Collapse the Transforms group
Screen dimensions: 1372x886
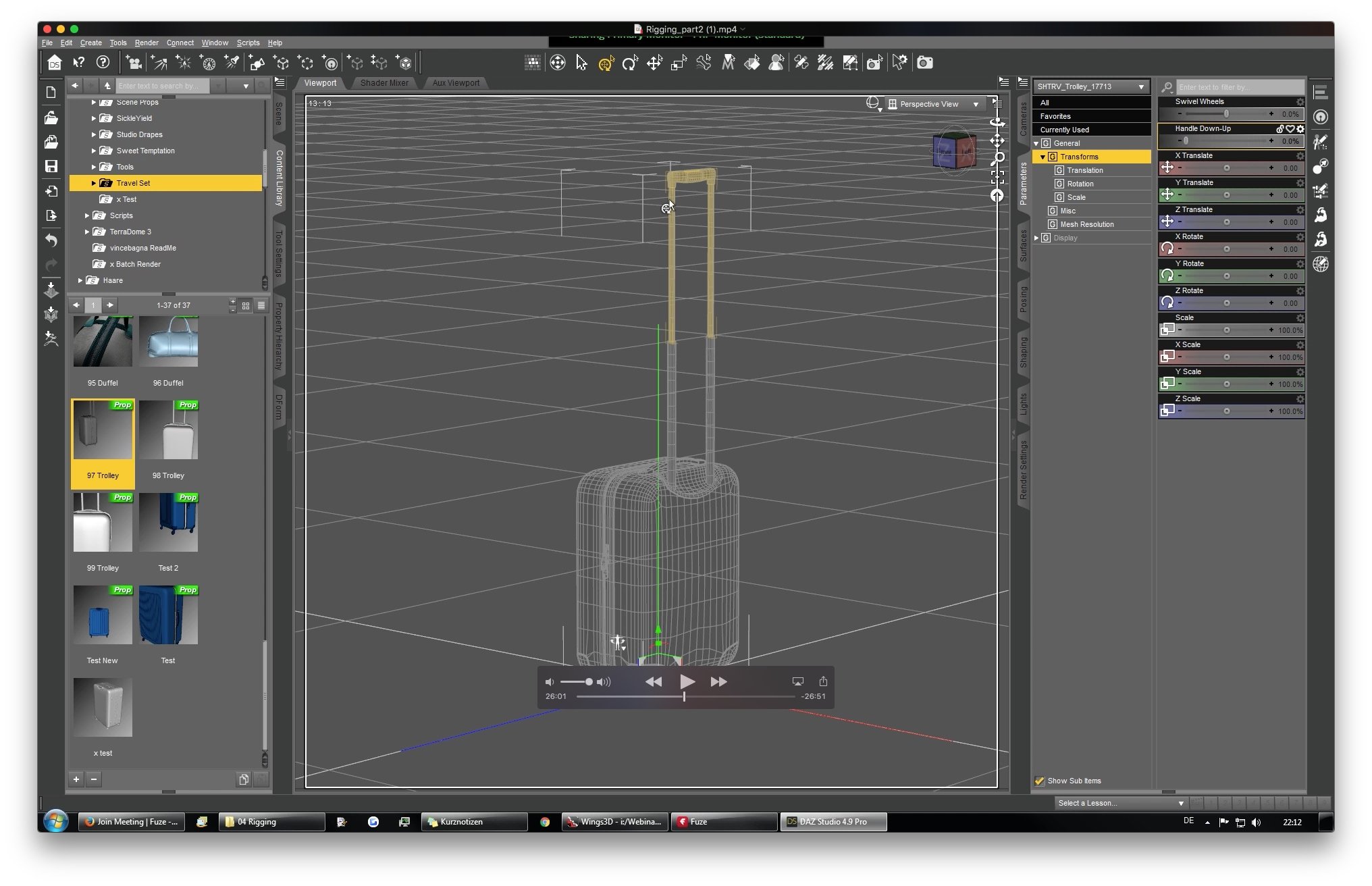tap(1043, 157)
